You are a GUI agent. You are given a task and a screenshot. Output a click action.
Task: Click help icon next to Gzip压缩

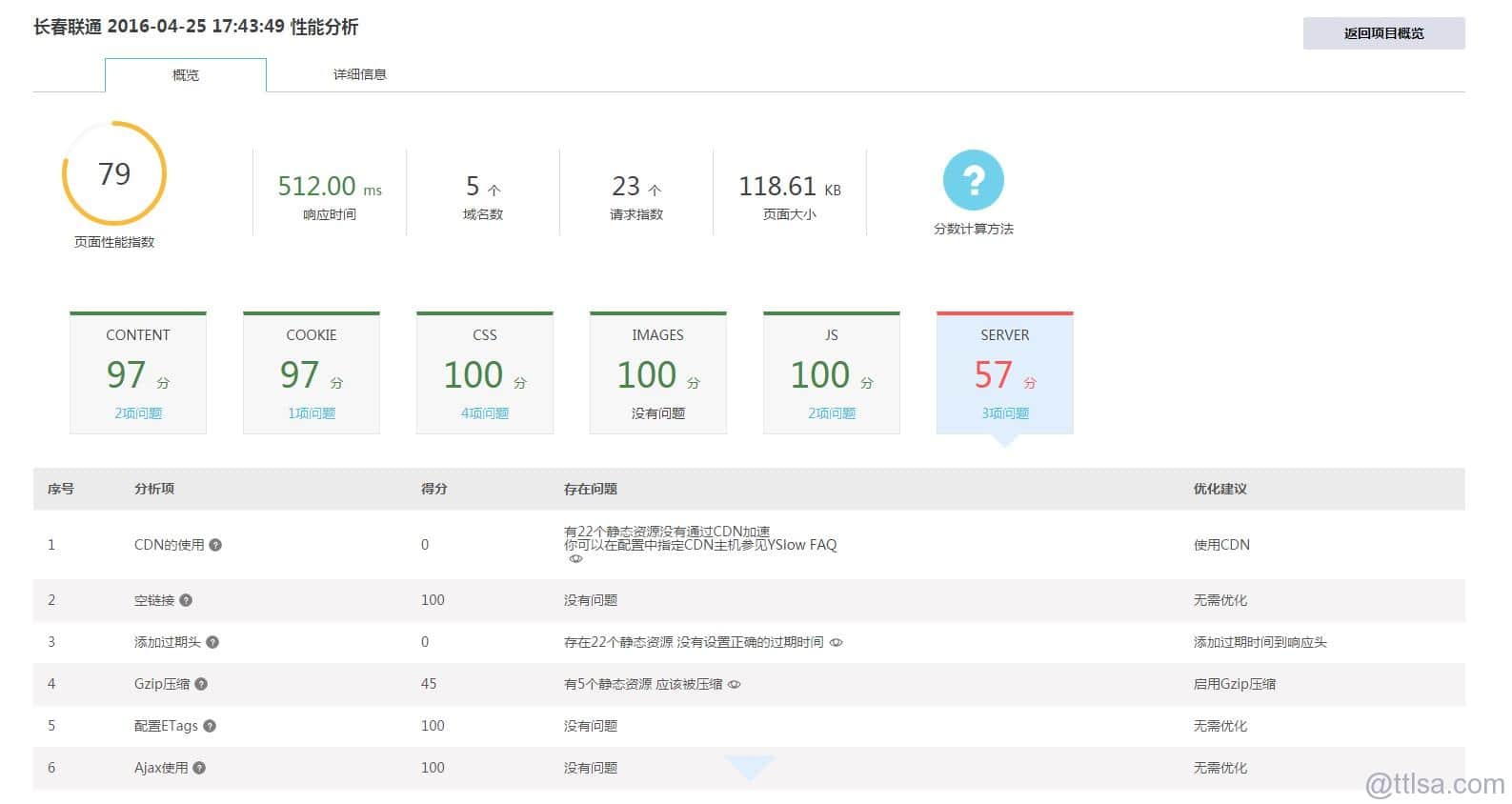[201, 684]
